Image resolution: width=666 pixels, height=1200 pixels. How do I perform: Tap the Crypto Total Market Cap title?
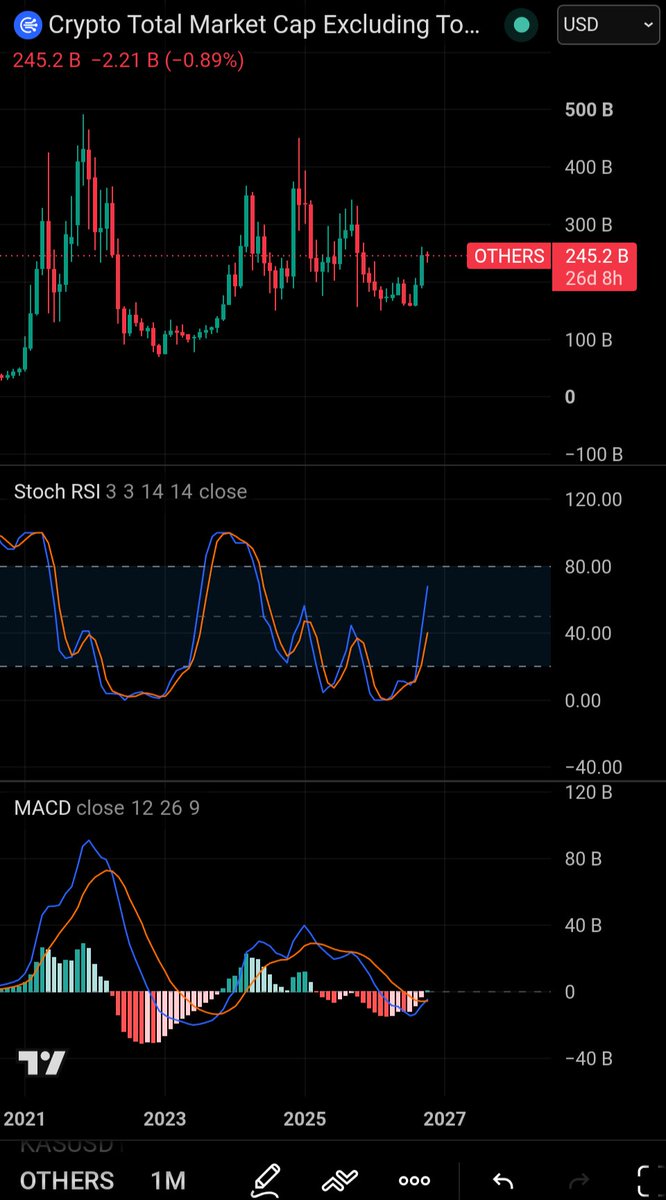264,24
